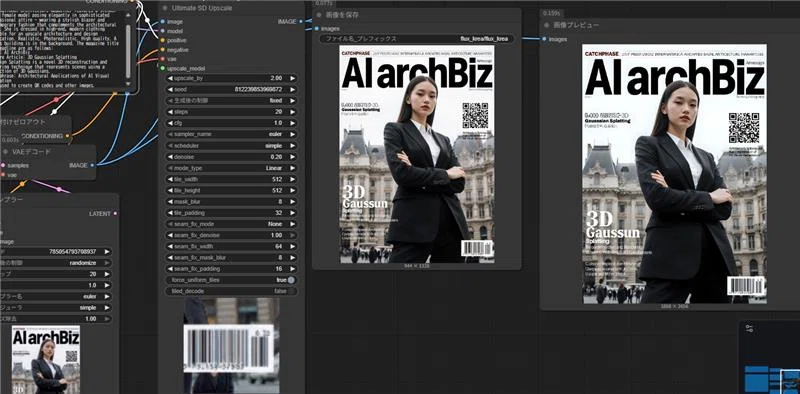Increase tile_padding with right arrow

[292, 213]
